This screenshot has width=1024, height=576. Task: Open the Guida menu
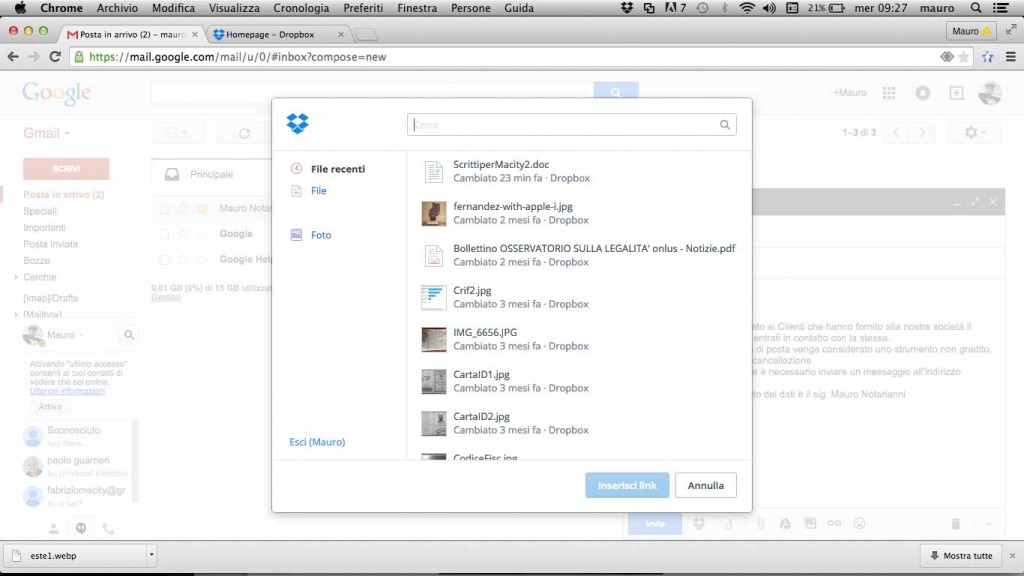pos(519,8)
